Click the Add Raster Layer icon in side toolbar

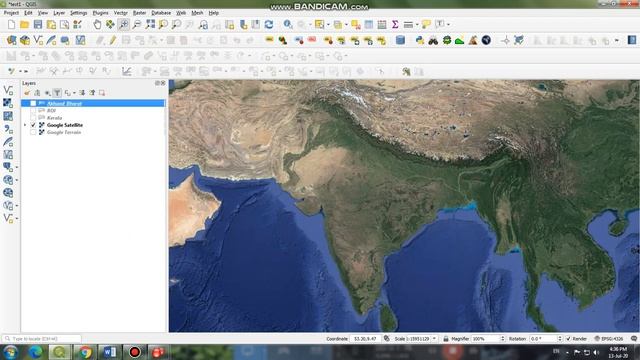pyautogui.click(x=8, y=103)
